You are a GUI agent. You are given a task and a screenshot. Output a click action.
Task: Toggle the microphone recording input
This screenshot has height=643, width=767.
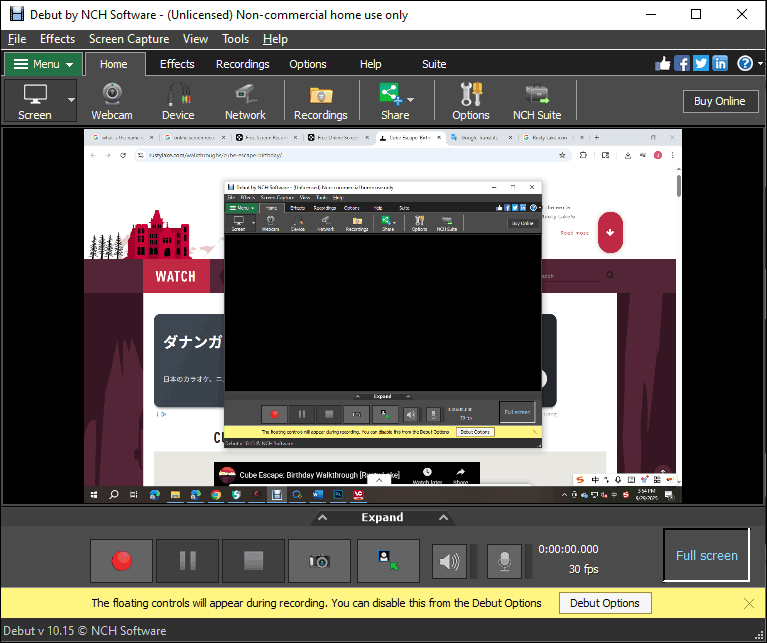[504, 562]
